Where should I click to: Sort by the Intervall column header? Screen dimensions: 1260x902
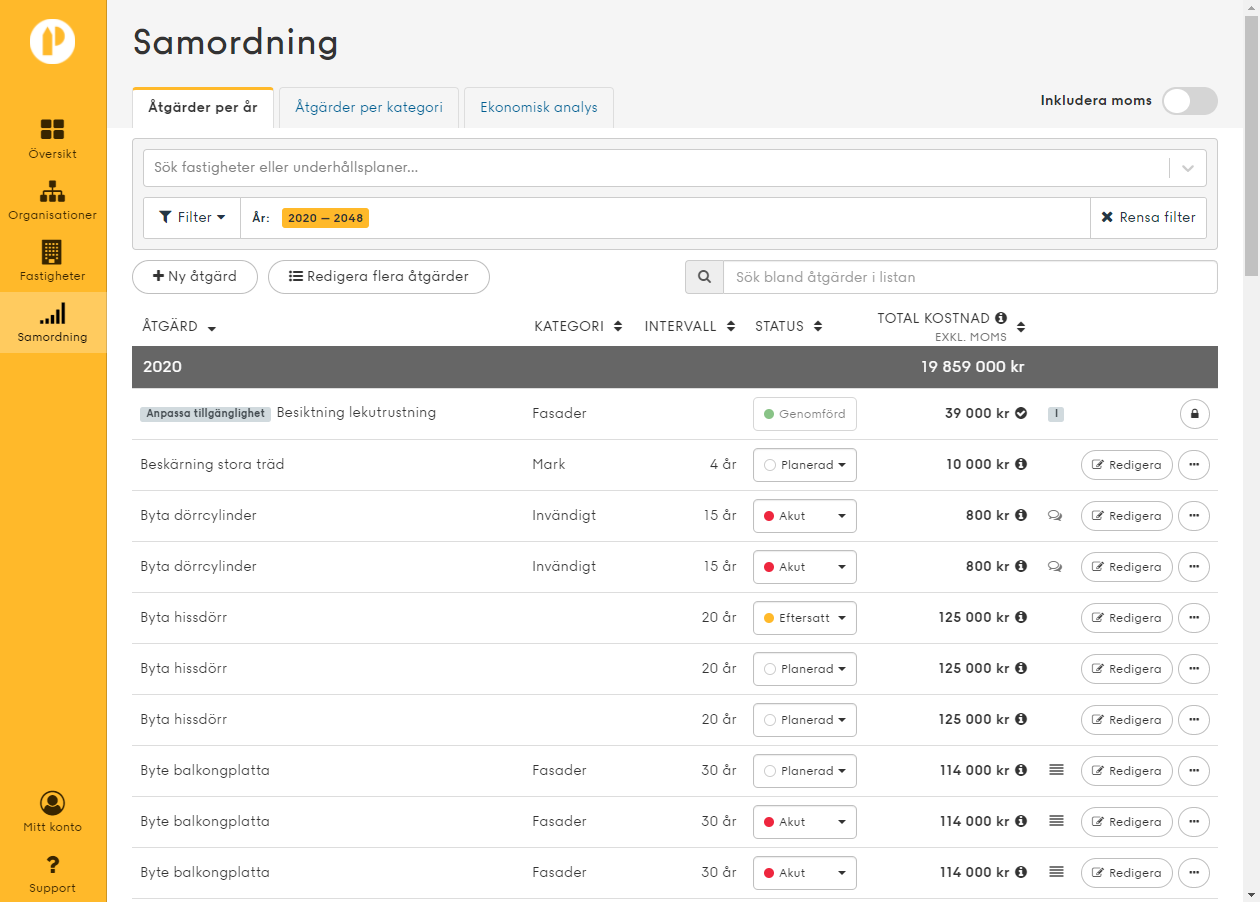(x=690, y=326)
